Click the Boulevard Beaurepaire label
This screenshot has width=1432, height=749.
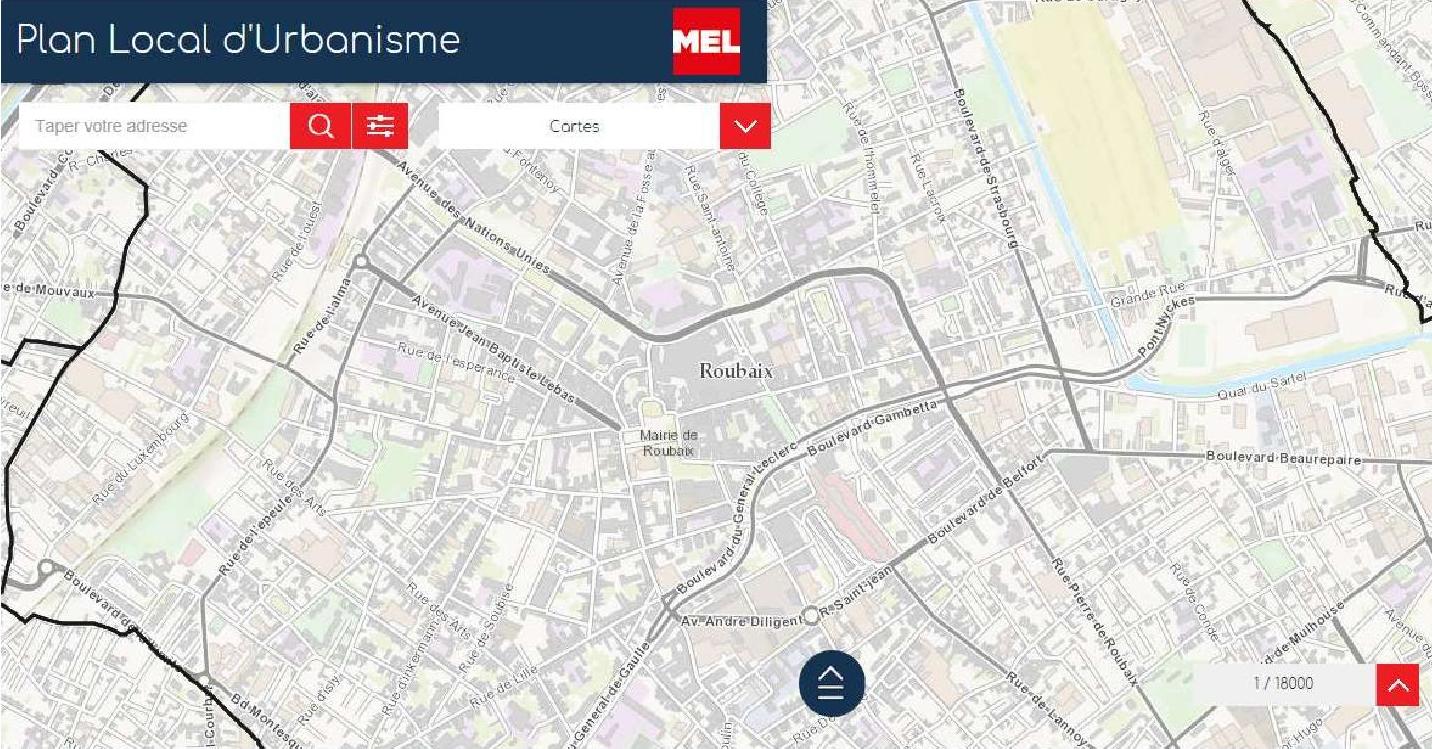(1284, 457)
